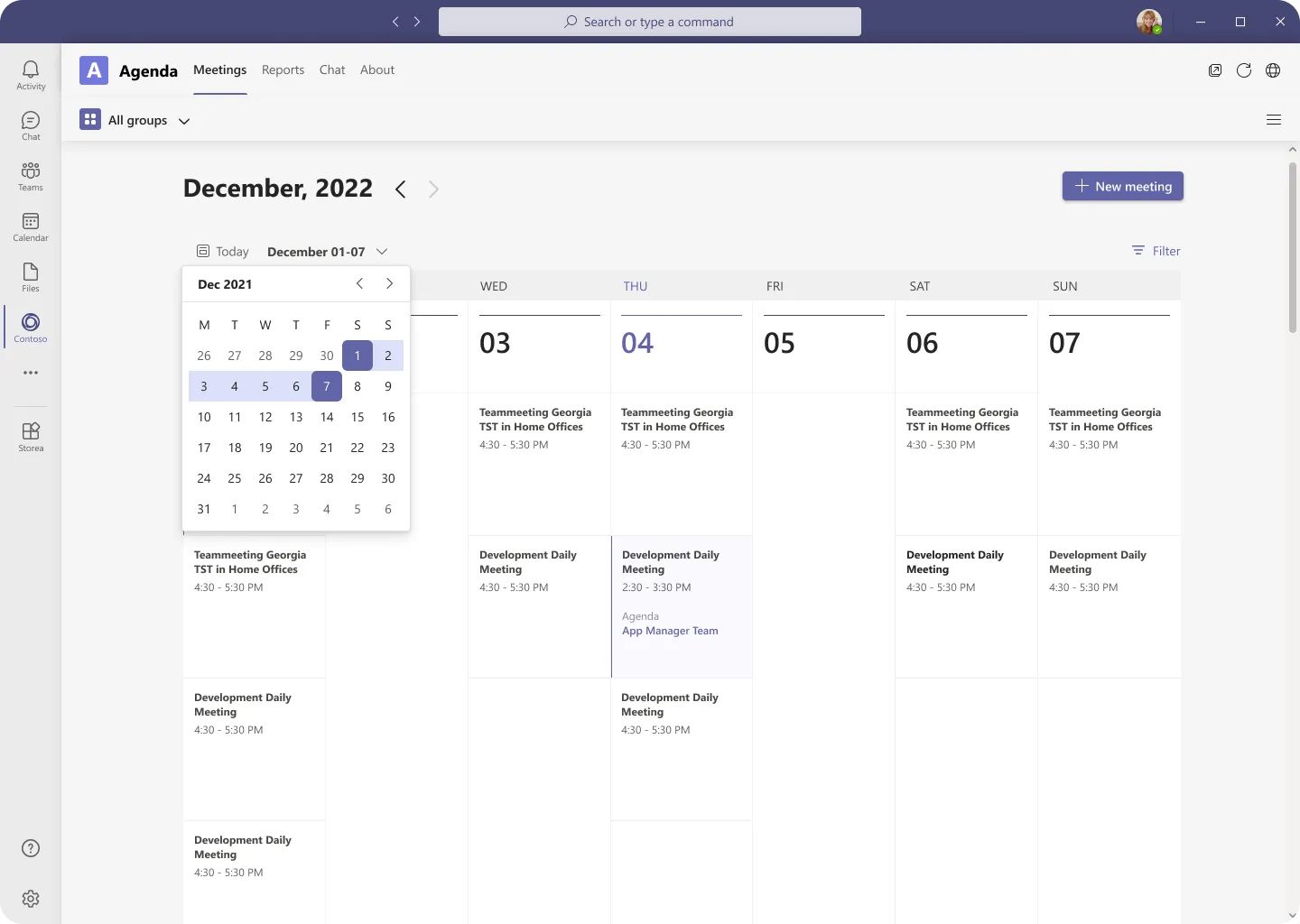This screenshot has width=1300, height=924.
Task: Select date 7 in the date picker
Action: point(327,386)
